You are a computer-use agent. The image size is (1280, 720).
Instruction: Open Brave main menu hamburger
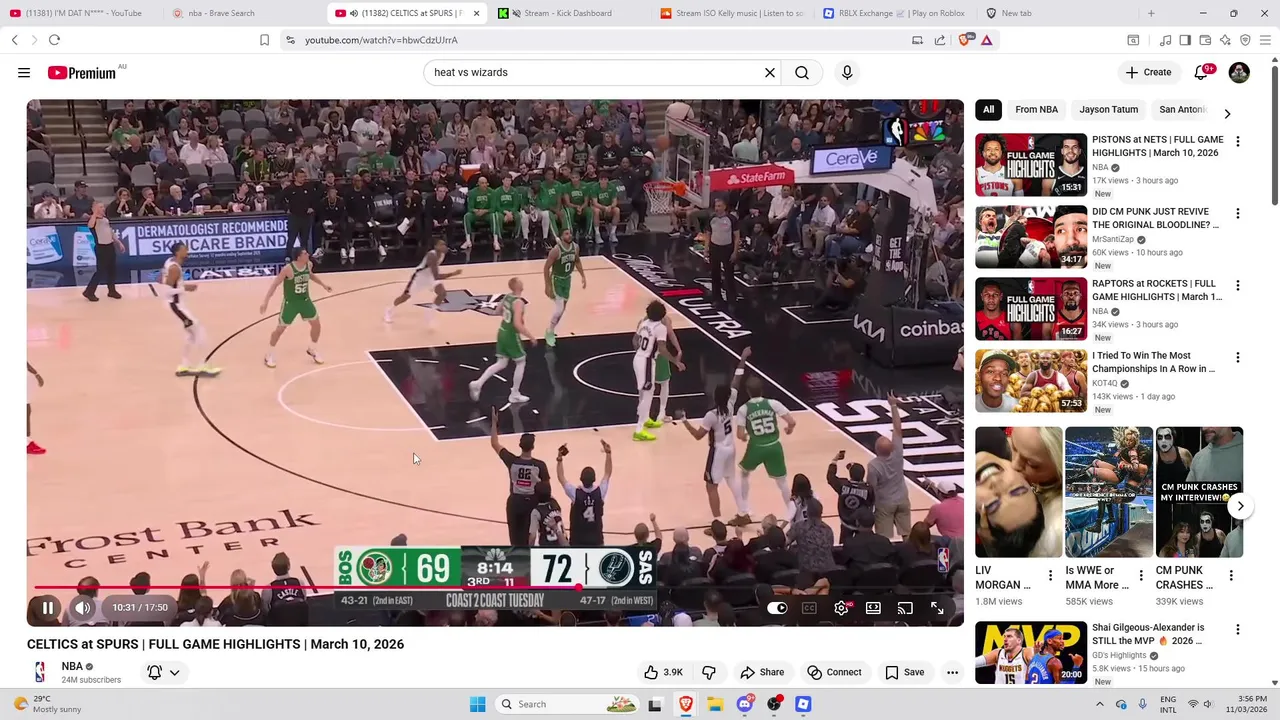[1265, 40]
